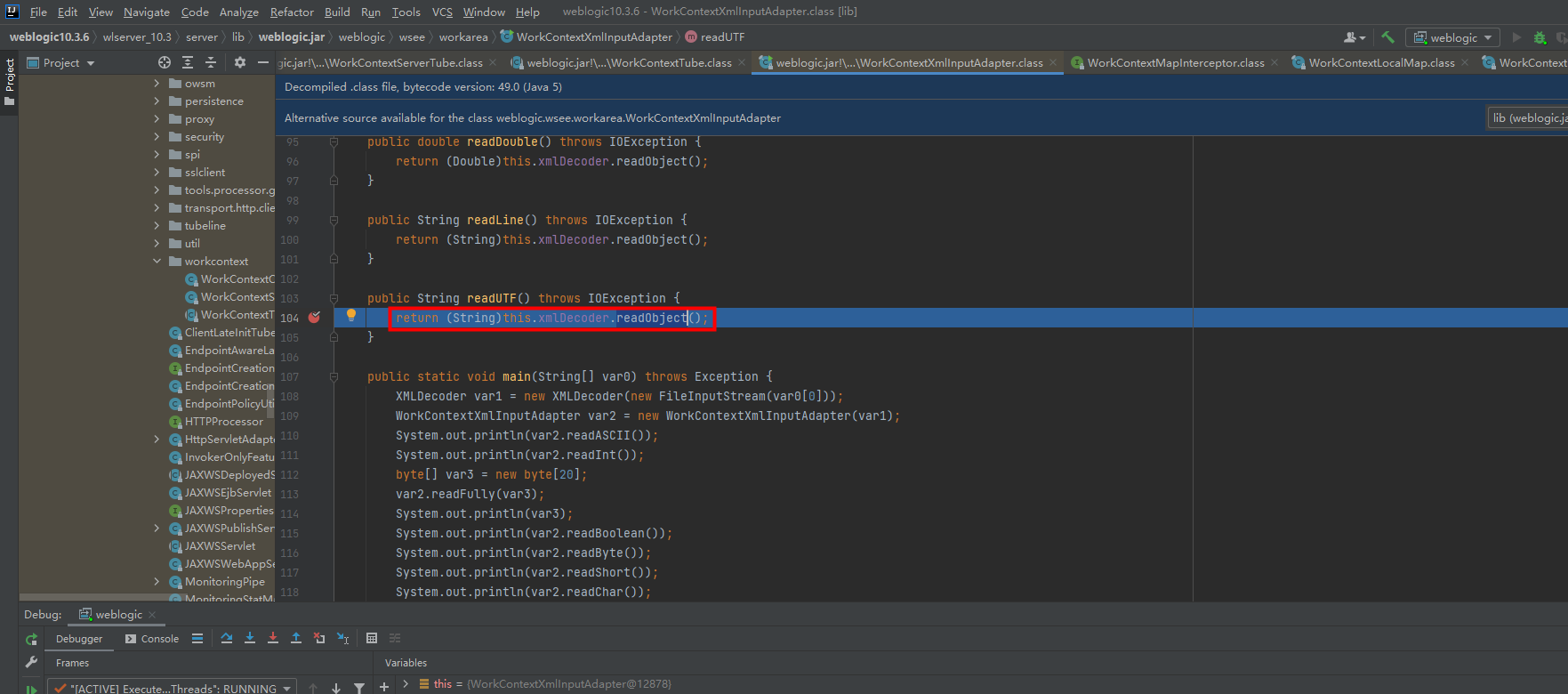Open the Navigate menu
The height and width of the screenshot is (694, 1568).
[147, 12]
